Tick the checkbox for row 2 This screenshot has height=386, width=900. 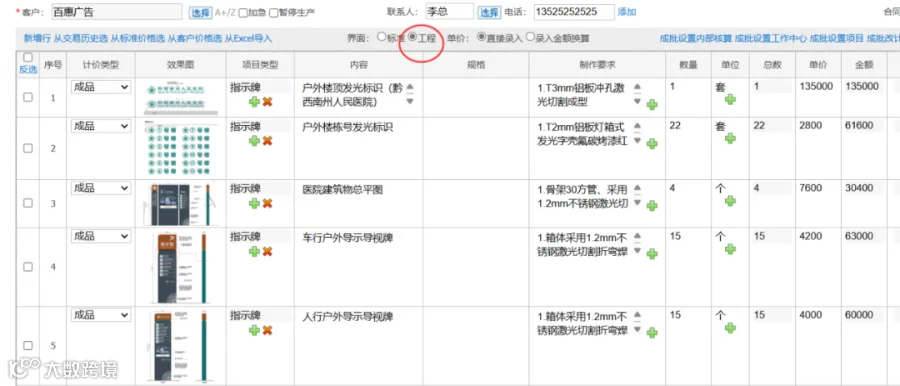click(28, 148)
